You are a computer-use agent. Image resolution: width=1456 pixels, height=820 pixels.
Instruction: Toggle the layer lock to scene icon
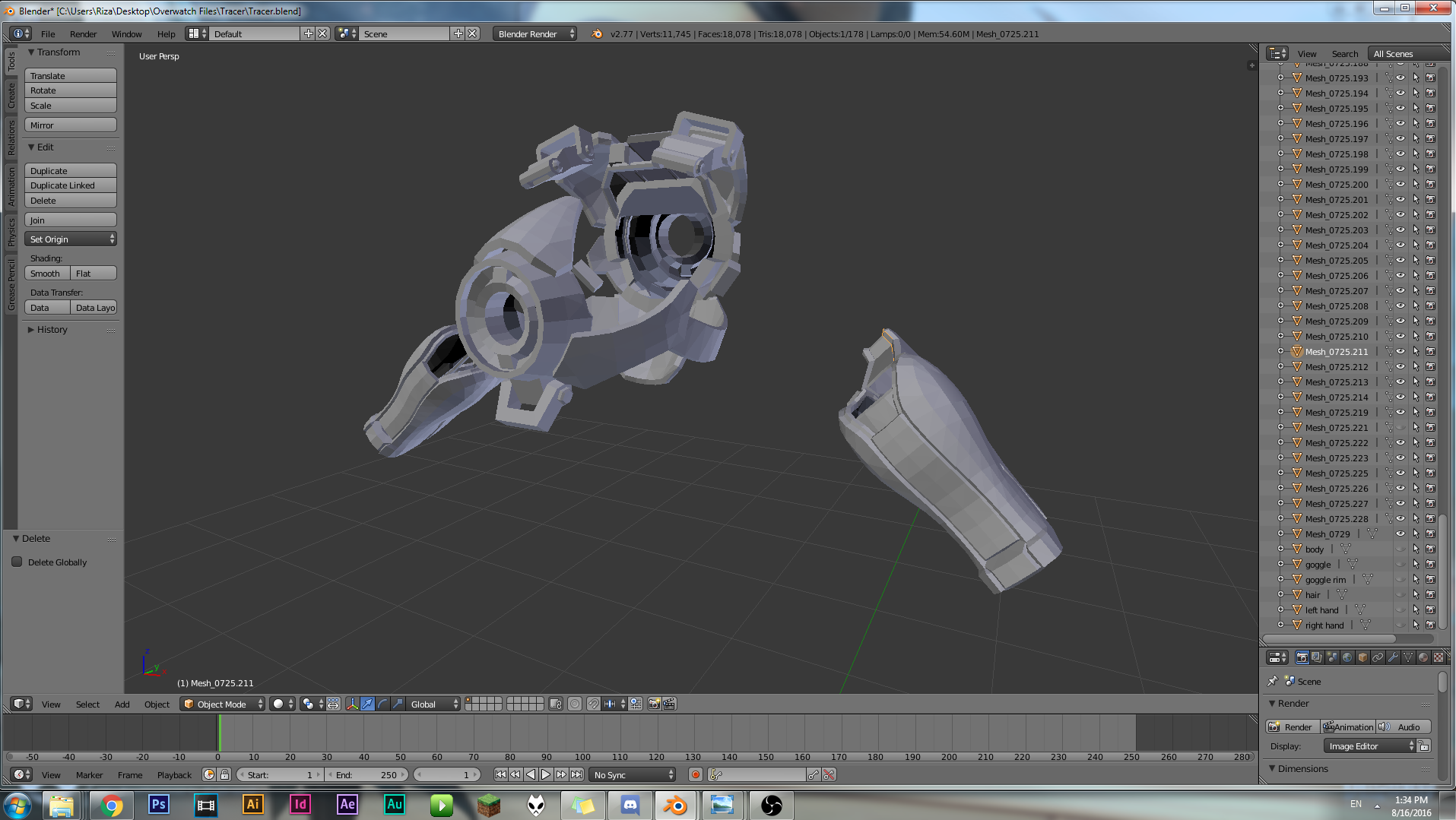(556, 704)
